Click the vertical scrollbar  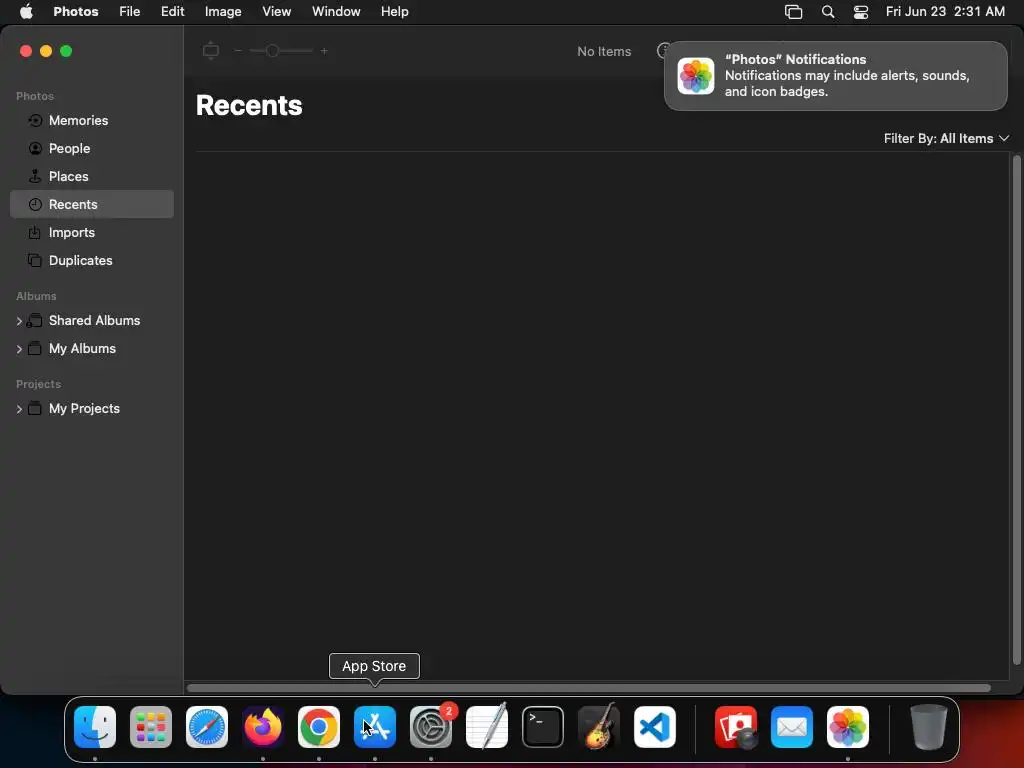coord(1016,410)
